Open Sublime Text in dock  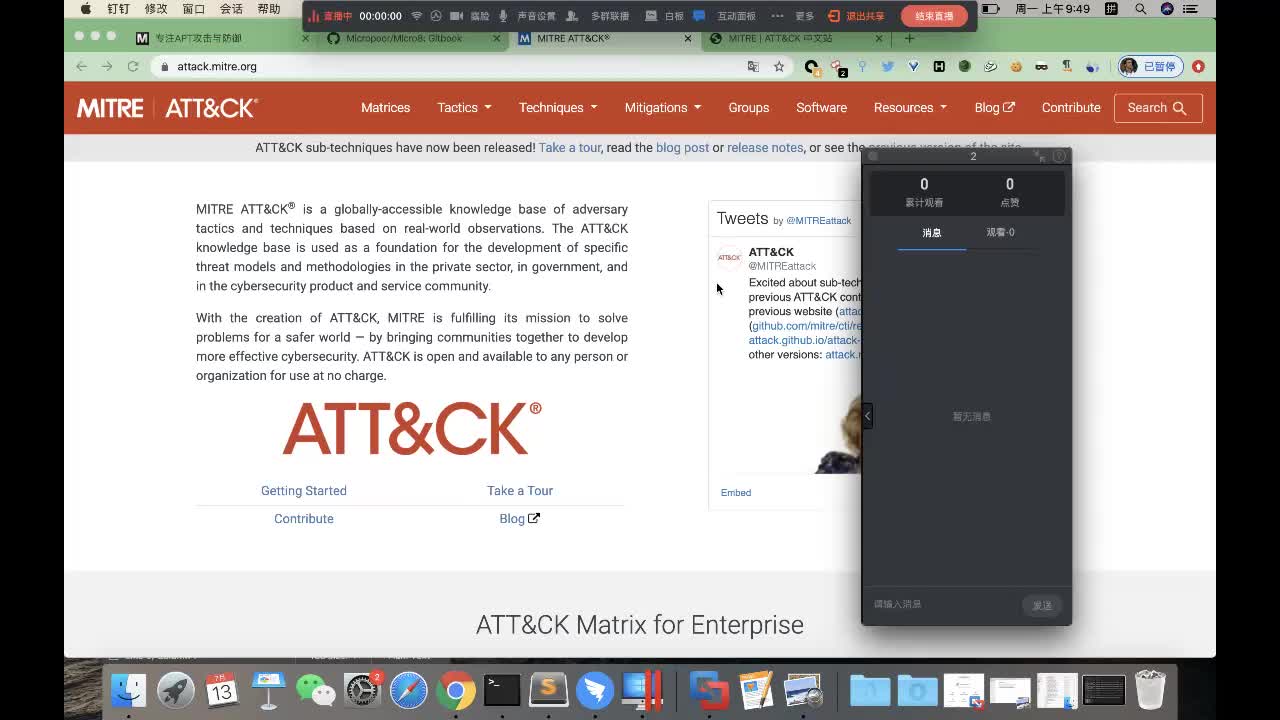point(549,690)
